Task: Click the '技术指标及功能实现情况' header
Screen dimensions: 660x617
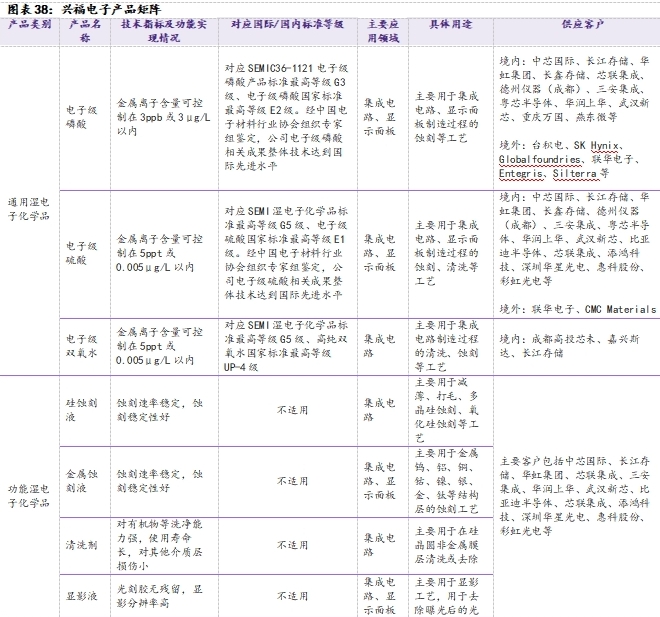Action: pyautogui.click(x=164, y=31)
